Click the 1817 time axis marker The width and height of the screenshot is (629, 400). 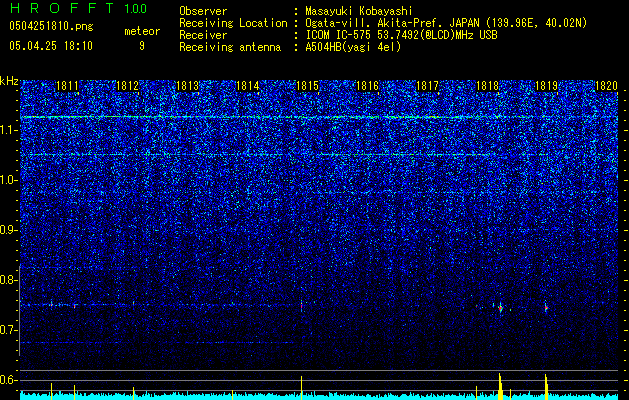coord(427,86)
